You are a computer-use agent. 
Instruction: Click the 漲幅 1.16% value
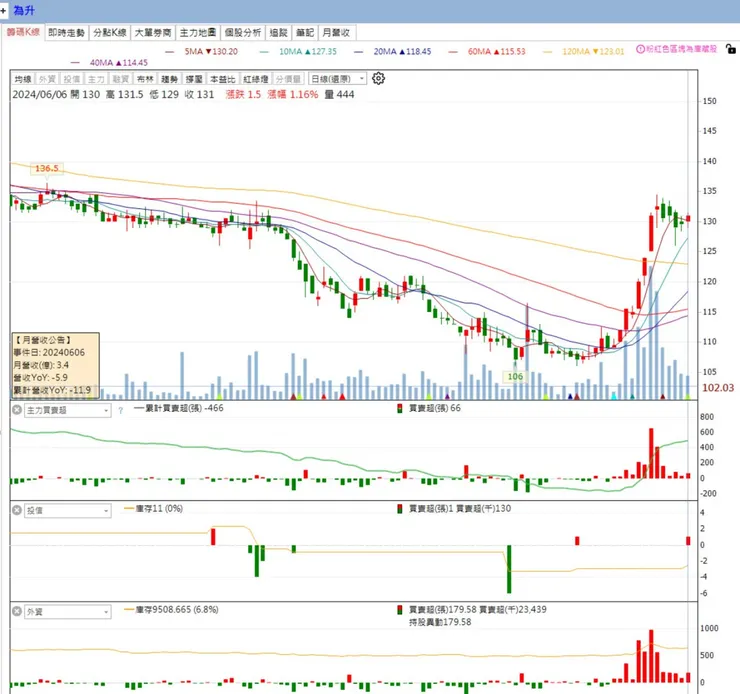pos(293,94)
